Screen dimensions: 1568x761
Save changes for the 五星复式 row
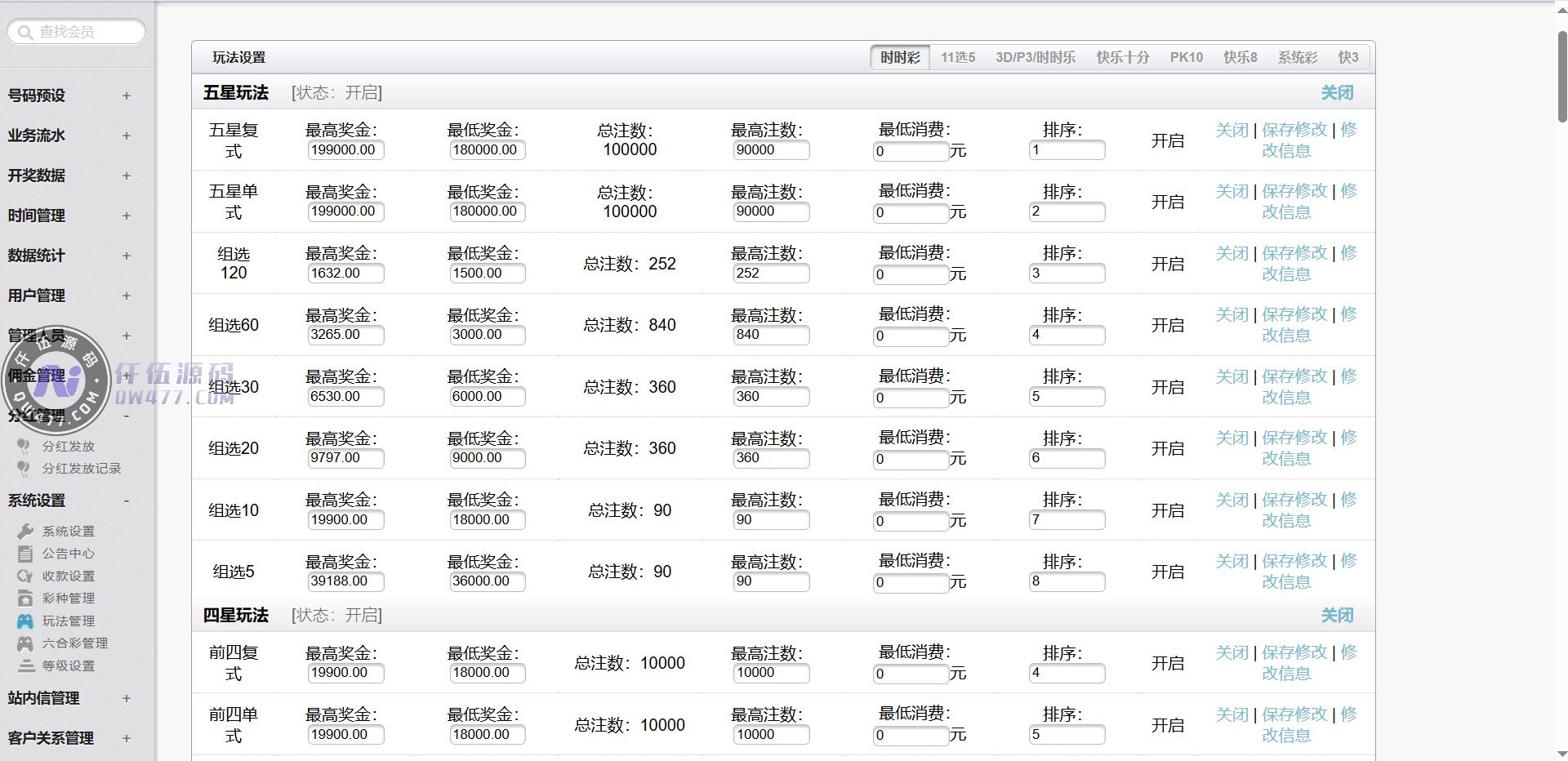1294,131
